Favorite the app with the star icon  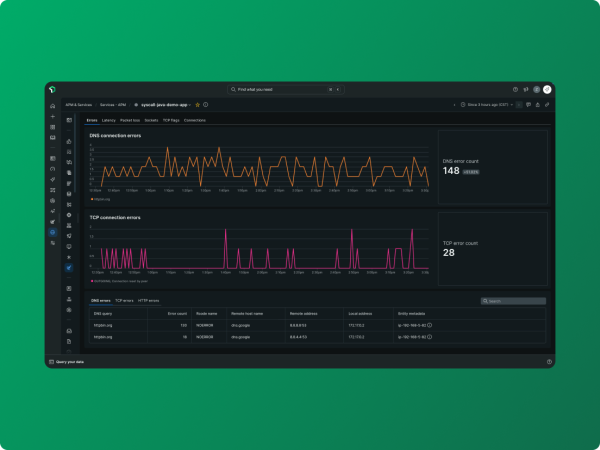coord(197,105)
